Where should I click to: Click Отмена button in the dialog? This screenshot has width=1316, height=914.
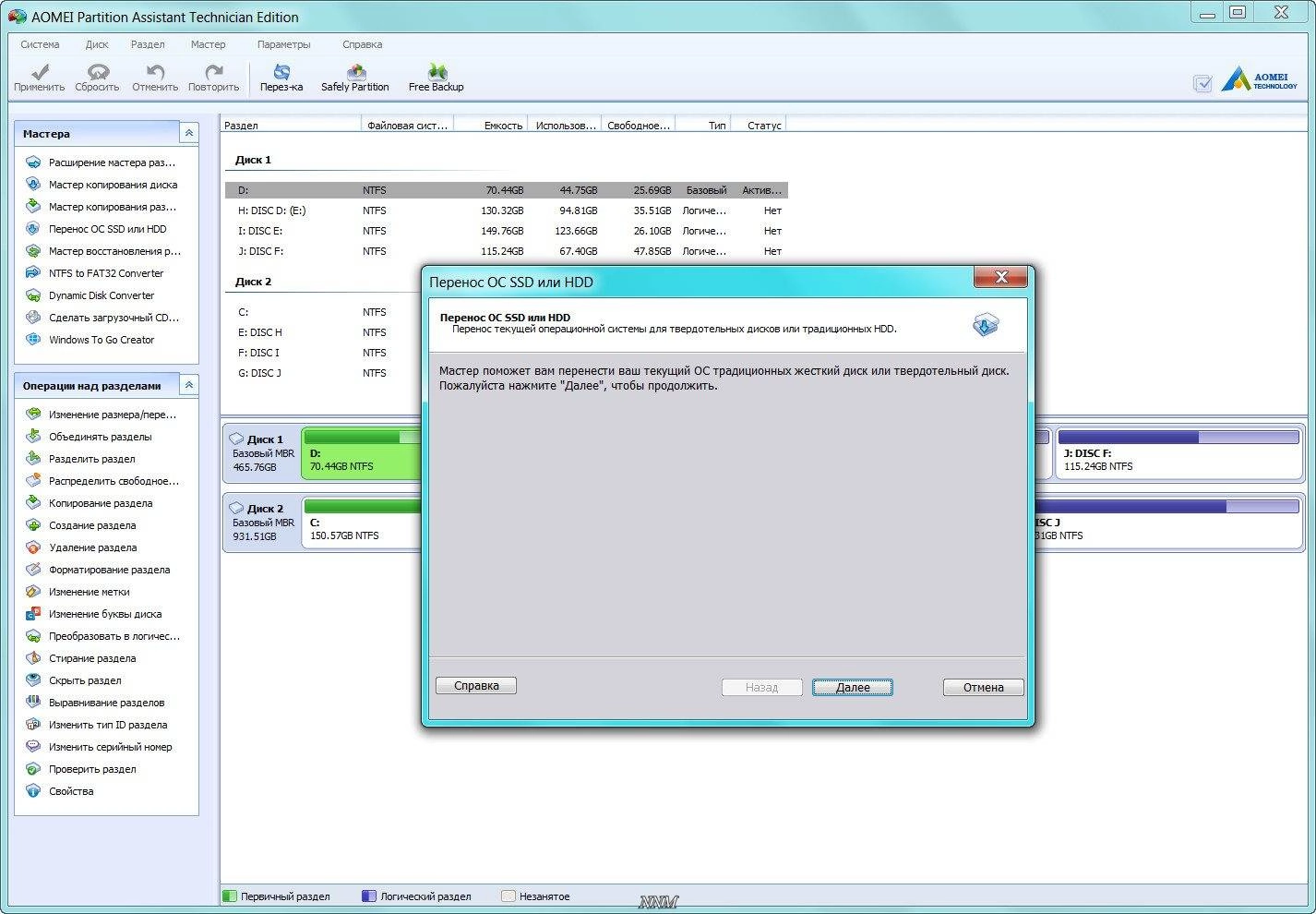click(984, 687)
